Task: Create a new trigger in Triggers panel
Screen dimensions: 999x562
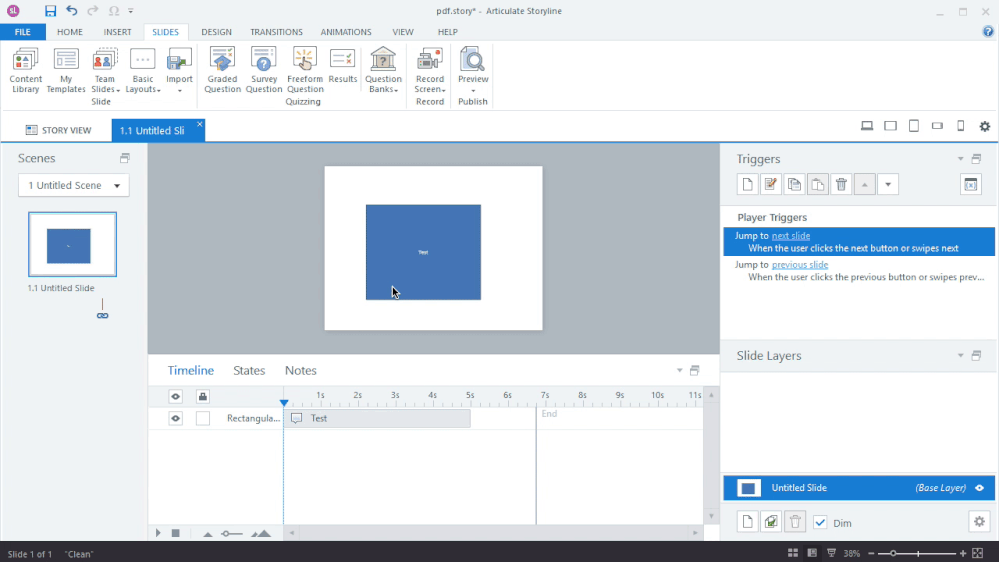Action: point(747,184)
